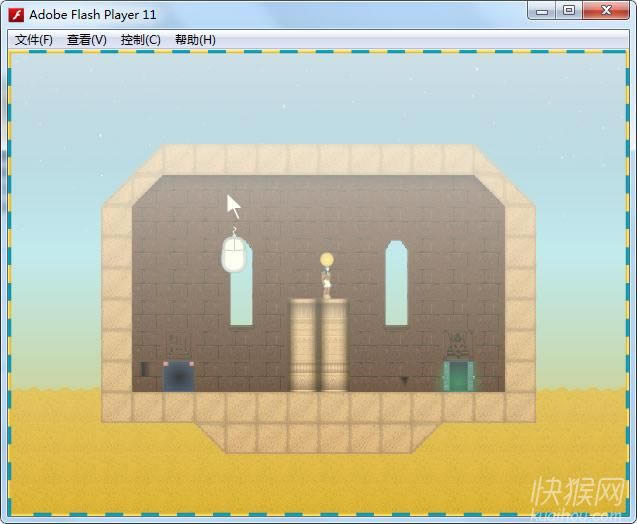Maximize the Flash Player window
637x524 pixels.
click(x=568, y=11)
